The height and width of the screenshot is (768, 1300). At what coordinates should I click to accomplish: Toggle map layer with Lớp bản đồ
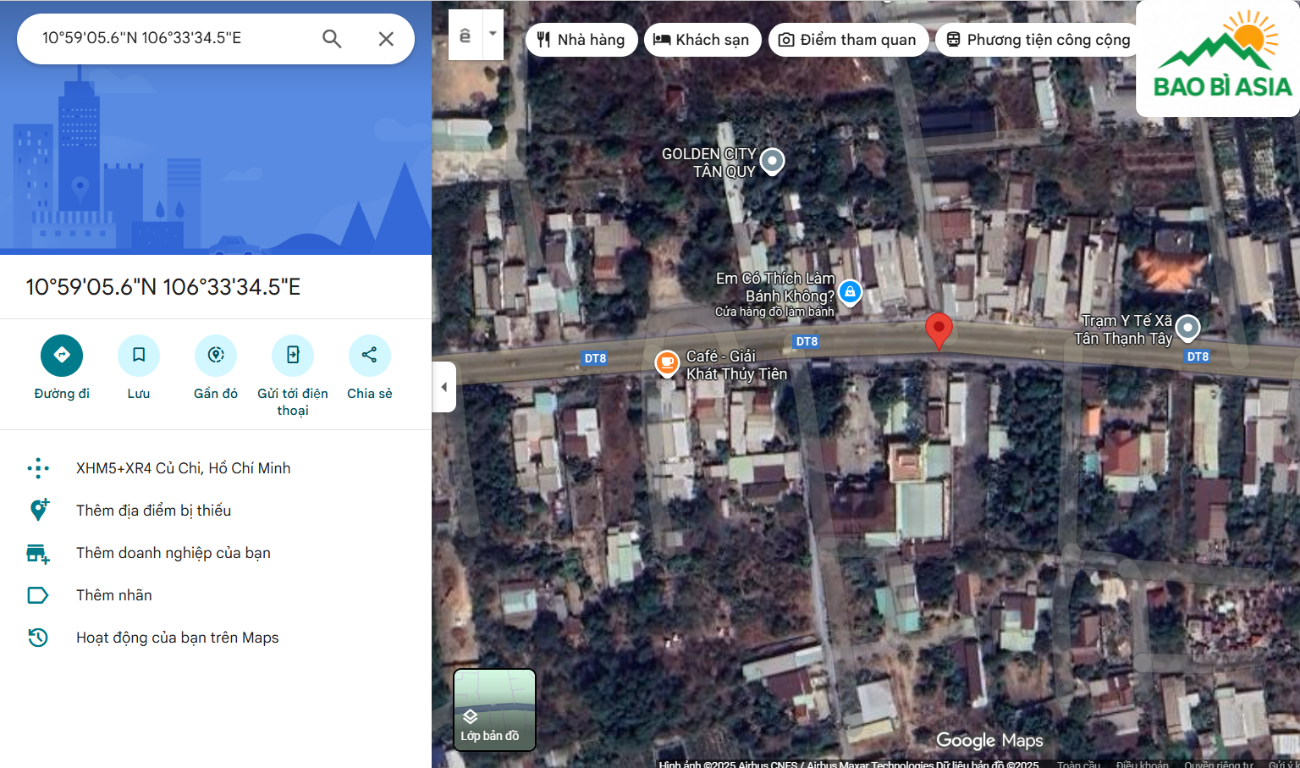[x=495, y=710]
